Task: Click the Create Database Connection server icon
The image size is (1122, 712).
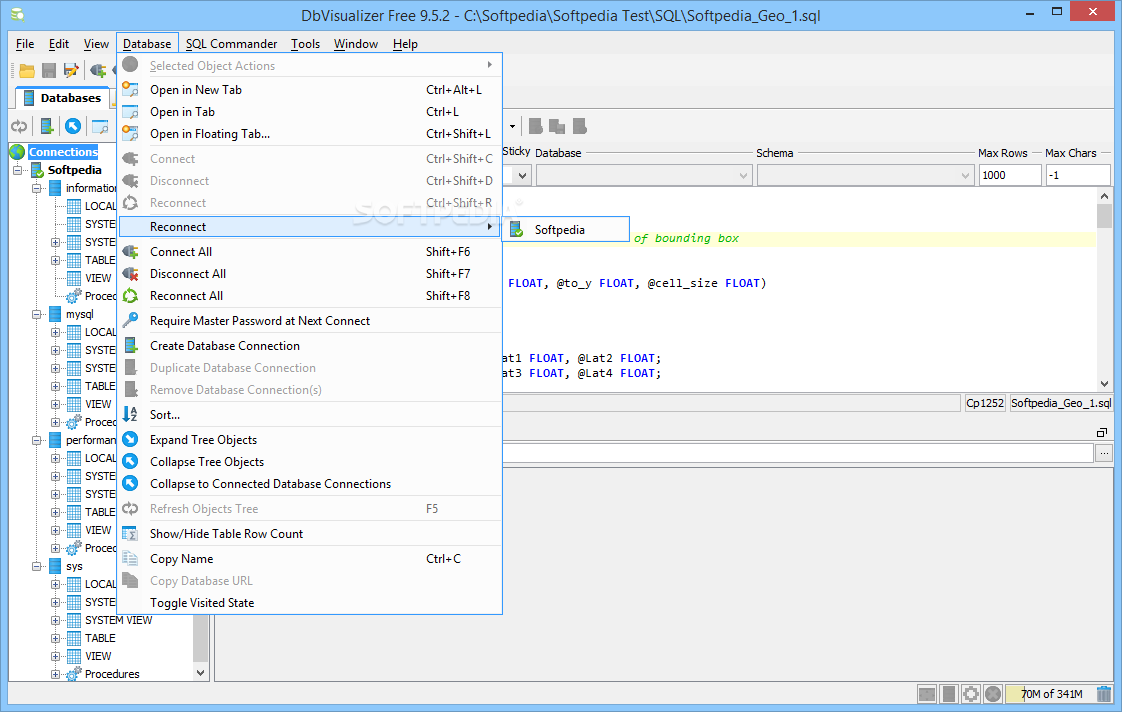Action: [131, 345]
